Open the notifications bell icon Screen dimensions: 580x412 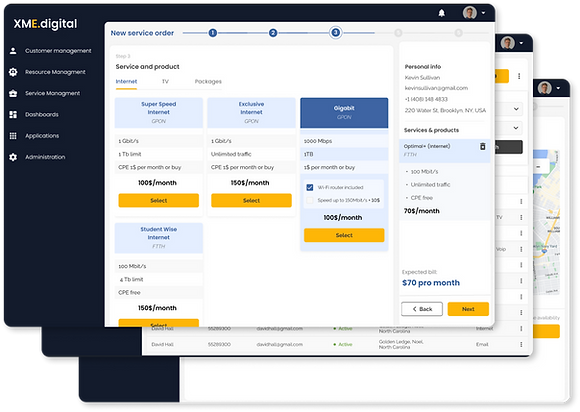441,13
